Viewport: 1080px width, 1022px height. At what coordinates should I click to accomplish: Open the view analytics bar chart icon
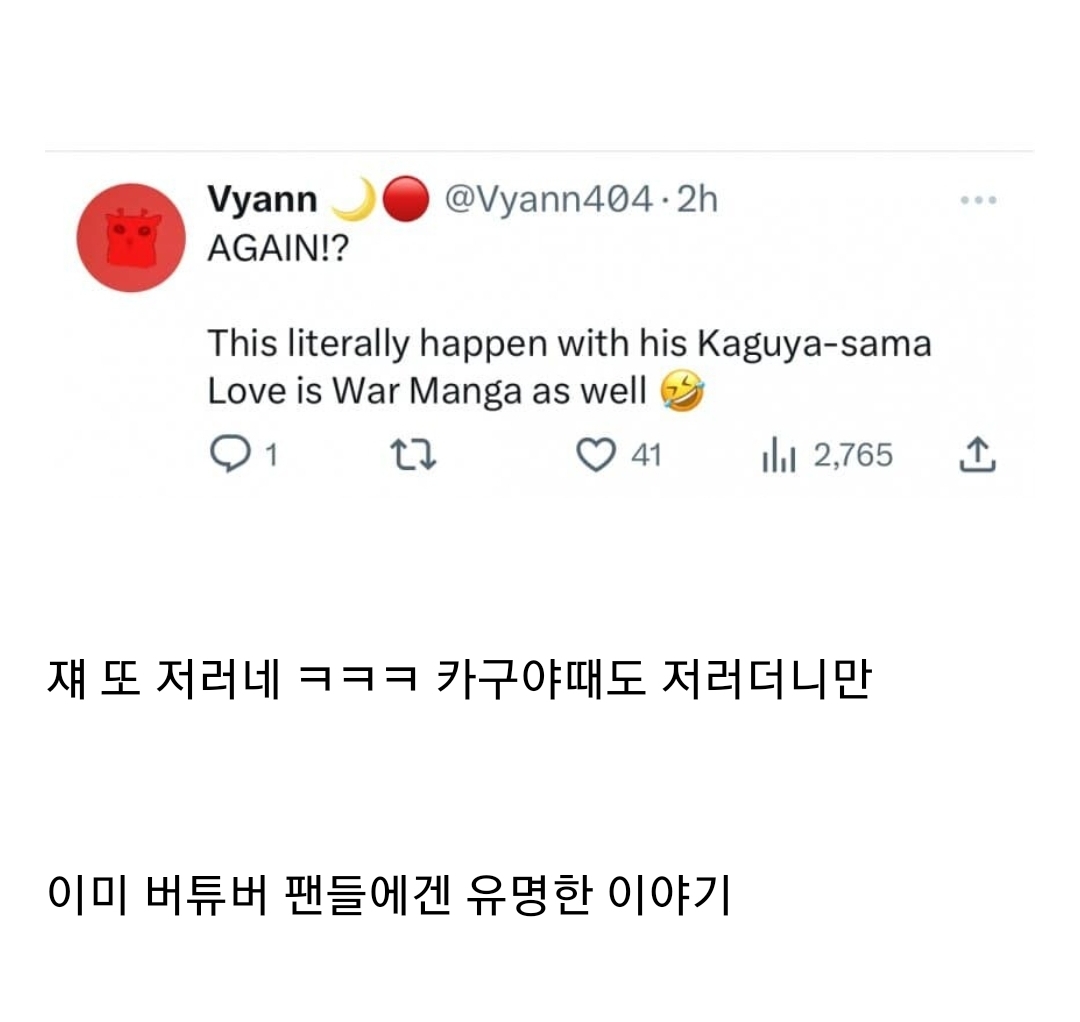(777, 456)
